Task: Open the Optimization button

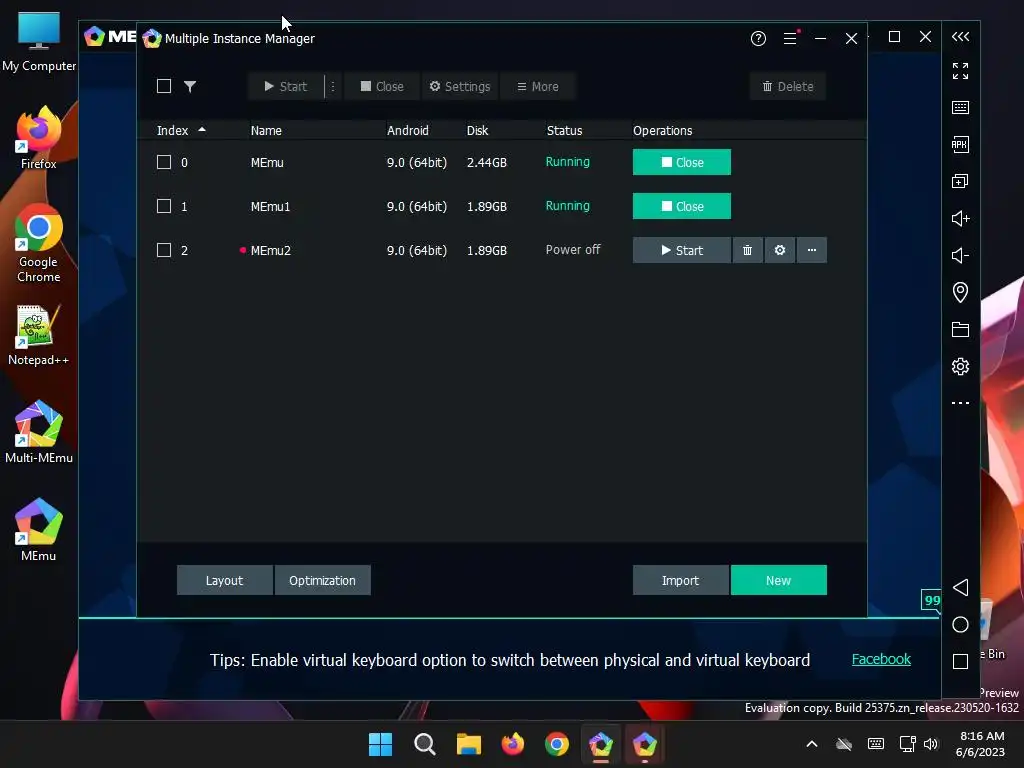Action: tap(323, 580)
